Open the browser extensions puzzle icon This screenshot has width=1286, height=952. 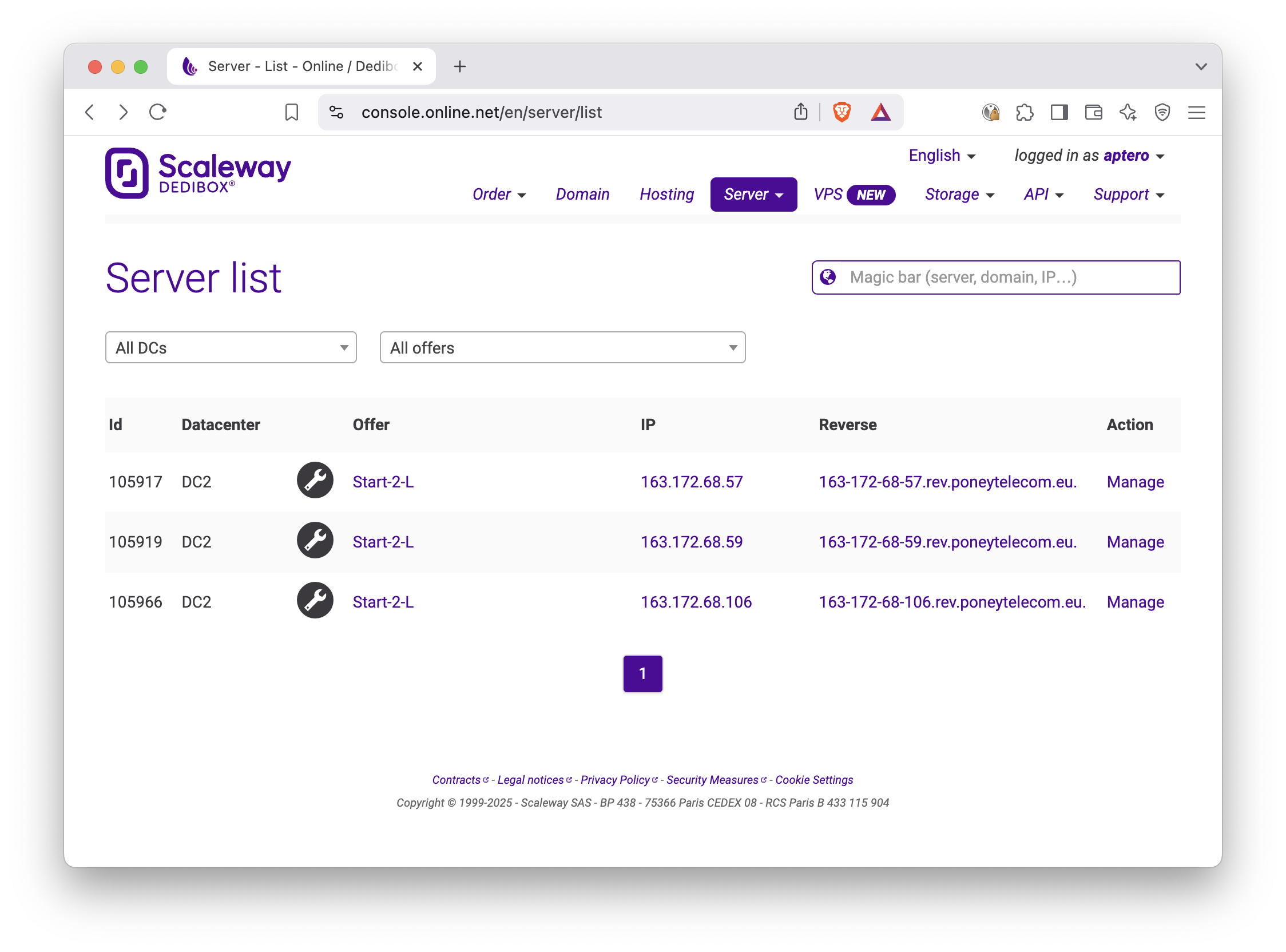pyautogui.click(x=1025, y=112)
